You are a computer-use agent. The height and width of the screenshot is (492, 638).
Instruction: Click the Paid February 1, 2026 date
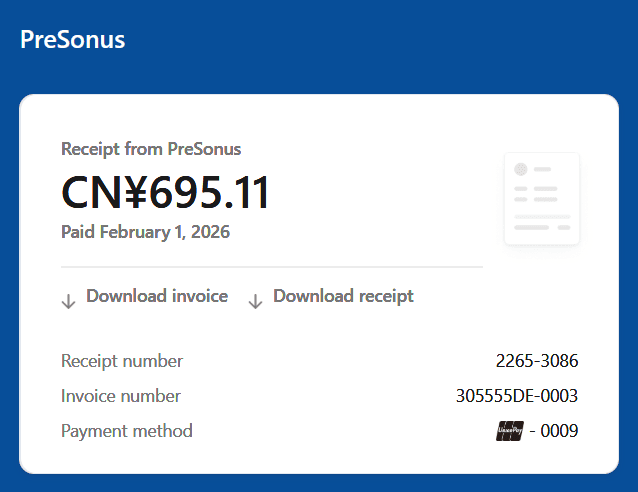click(x=145, y=232)
